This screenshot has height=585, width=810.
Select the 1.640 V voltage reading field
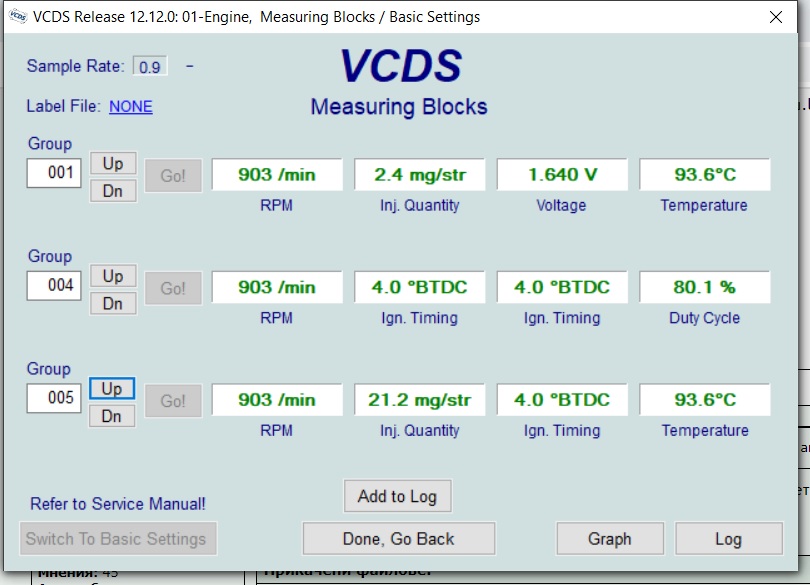[562, 175]
